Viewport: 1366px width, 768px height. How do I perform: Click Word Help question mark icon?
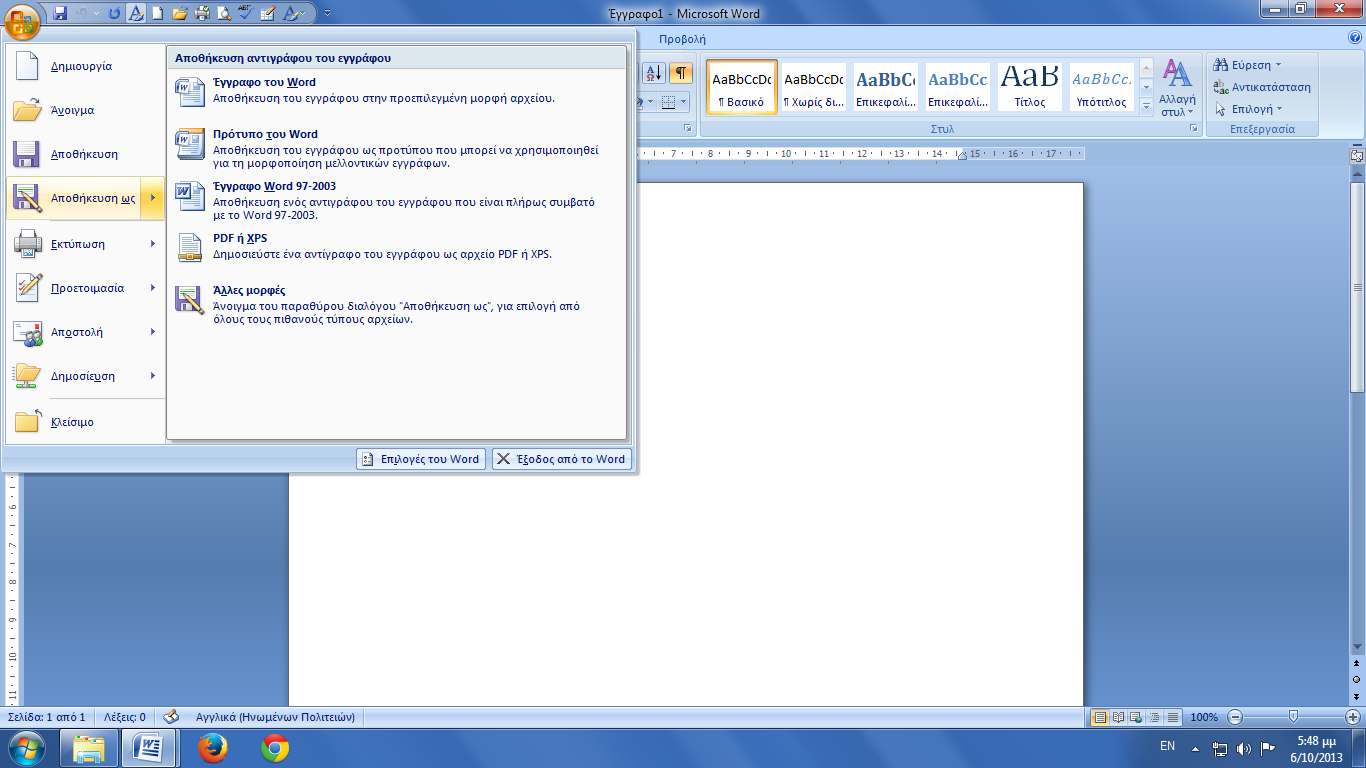pos(1355,38)
